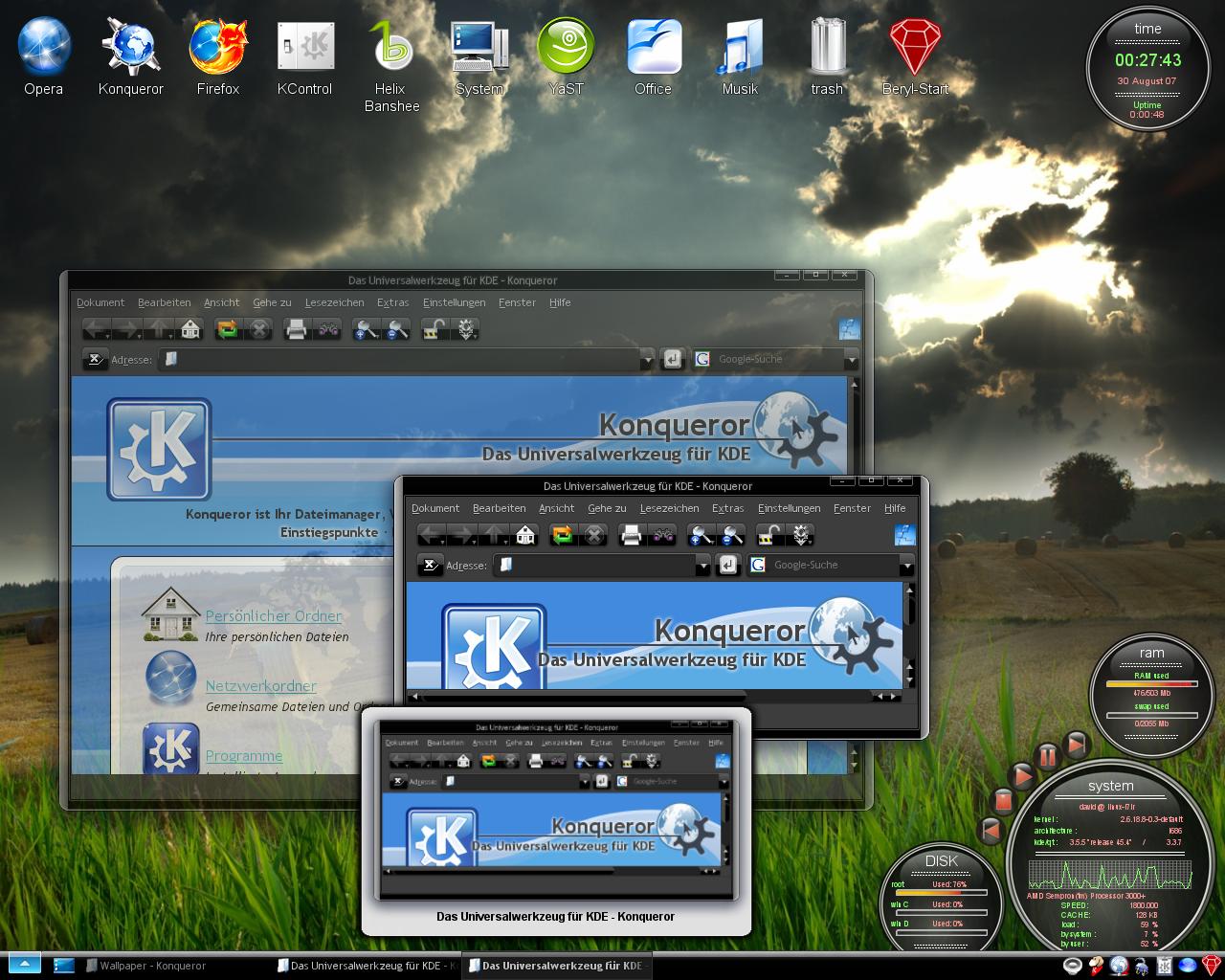Click padlock security icon in background Konqueror window
This screenshot has width=1225, height=980.
(435, 329)
